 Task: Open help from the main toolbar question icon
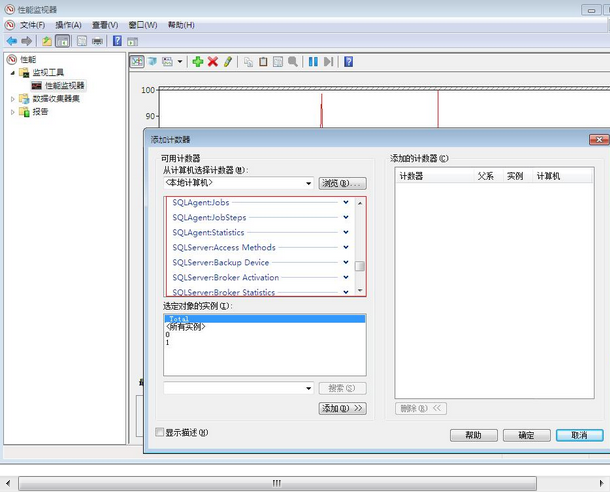tap(117, 41)
